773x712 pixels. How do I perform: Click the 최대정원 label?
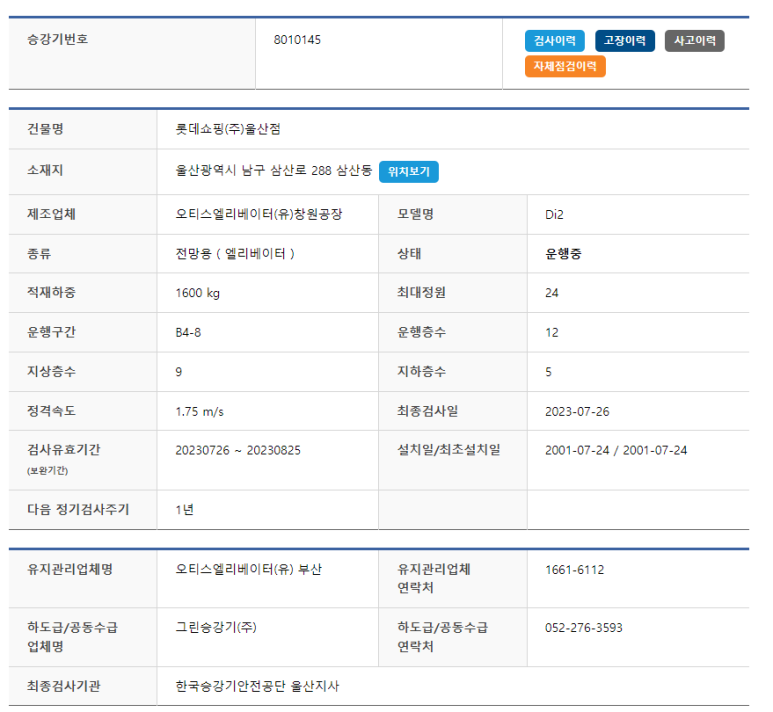coord(421,292)
